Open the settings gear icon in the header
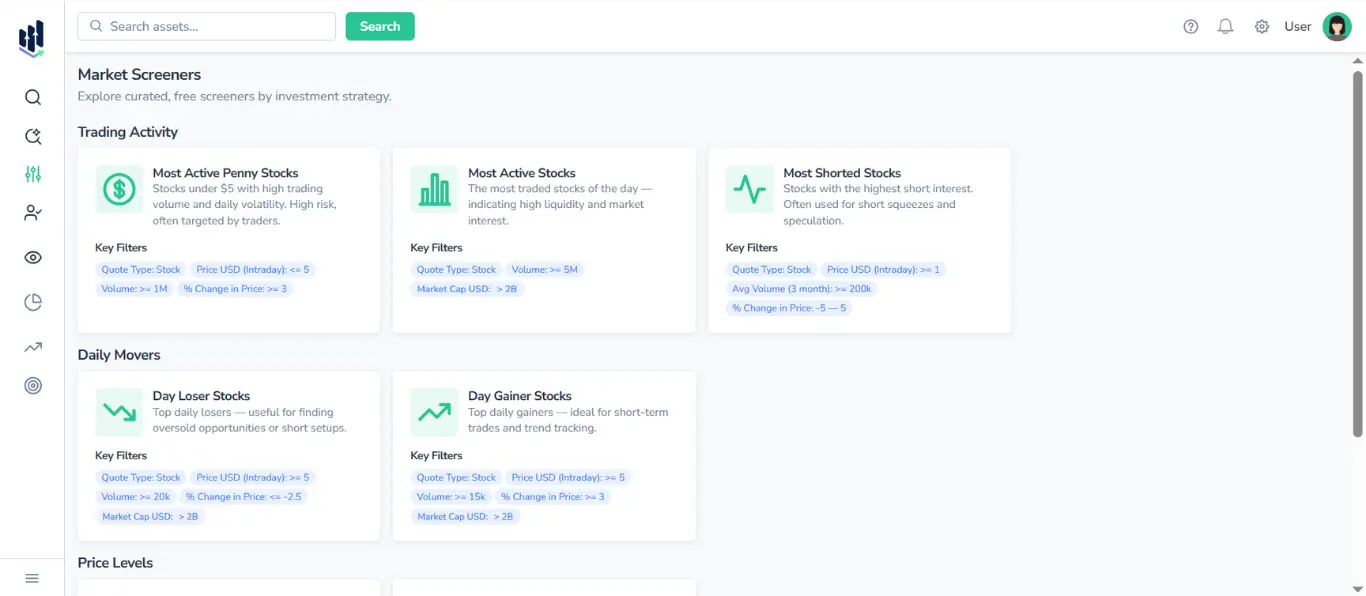The height and width of the screenshot is (596, 1366). coord(1261,26)
